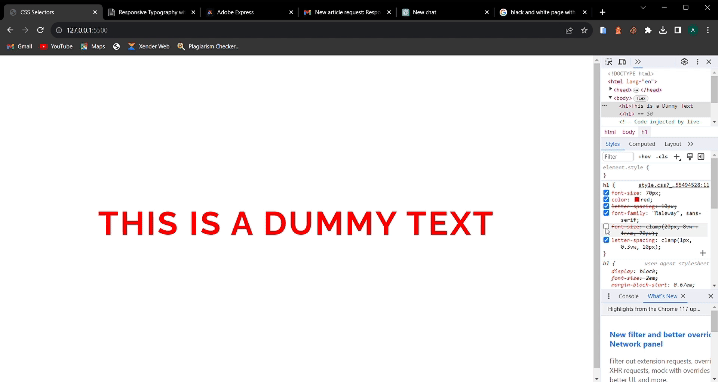
Task: Open the tab search dropdown arrow
Action: click(643, 8)
